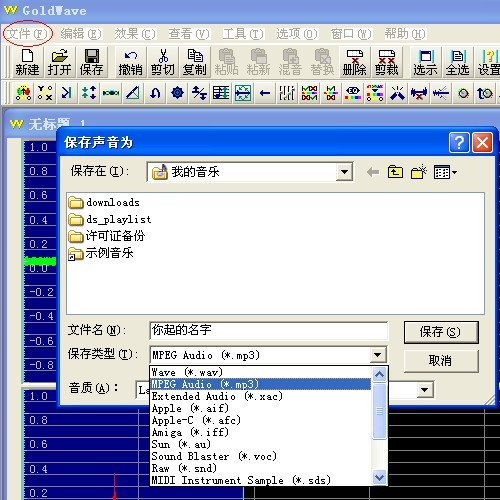Image resolution: width=500 pixels, height=500 pixels.
Task: Click the 文件名 input field
Action: [269, 331]
